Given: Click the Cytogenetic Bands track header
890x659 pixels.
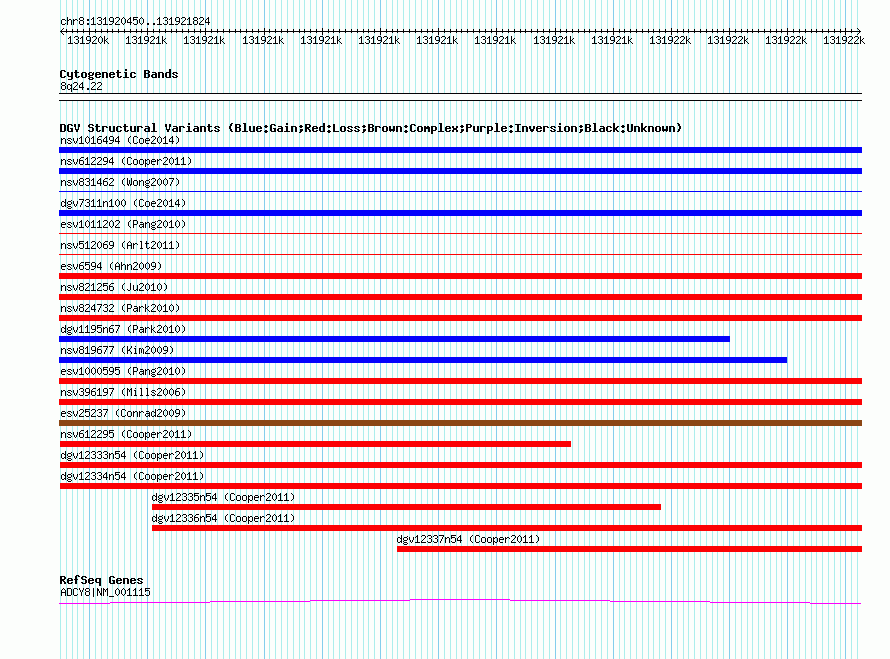Looking at the screenshot, I should [x=119, y=74].
